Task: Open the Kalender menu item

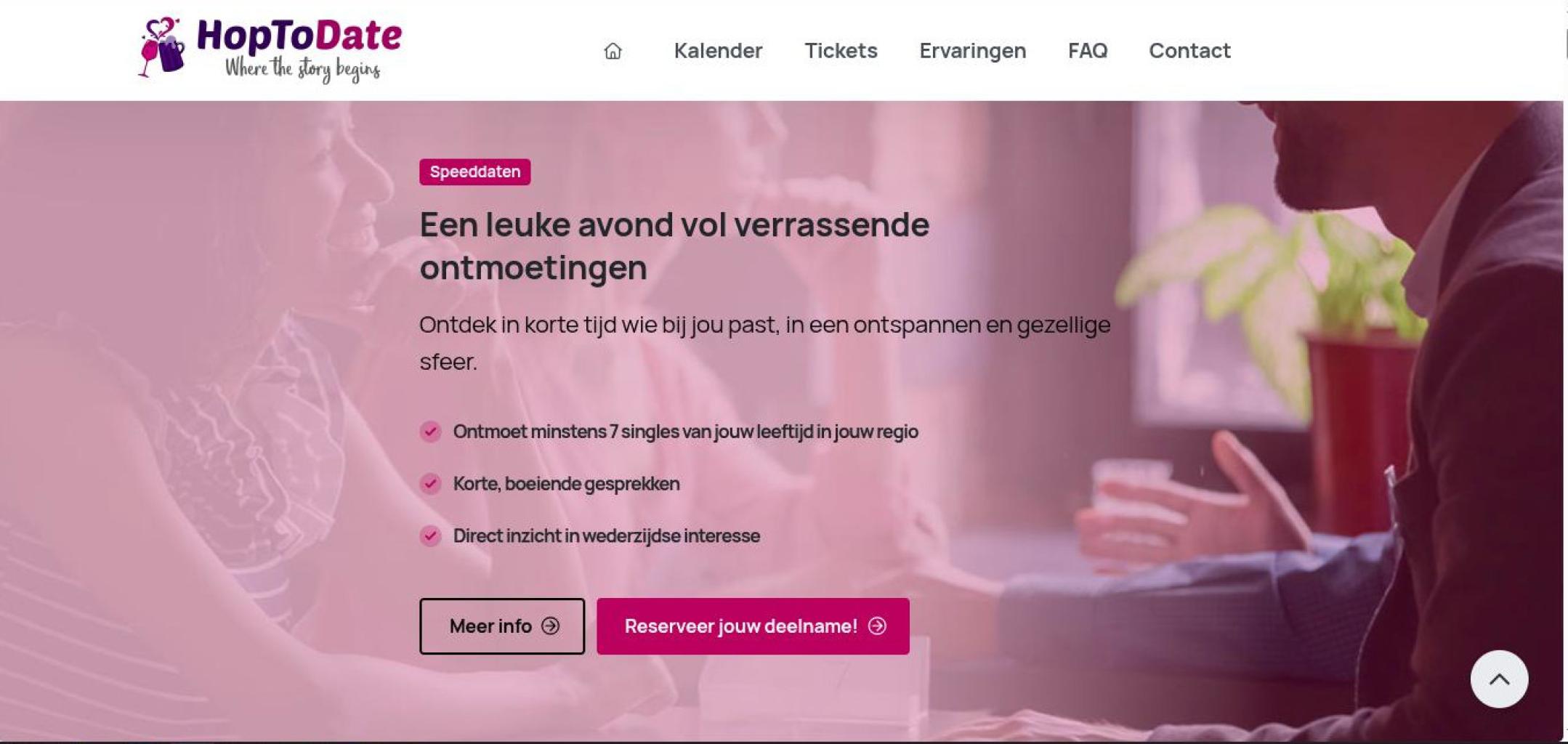Action: [718, 51]
